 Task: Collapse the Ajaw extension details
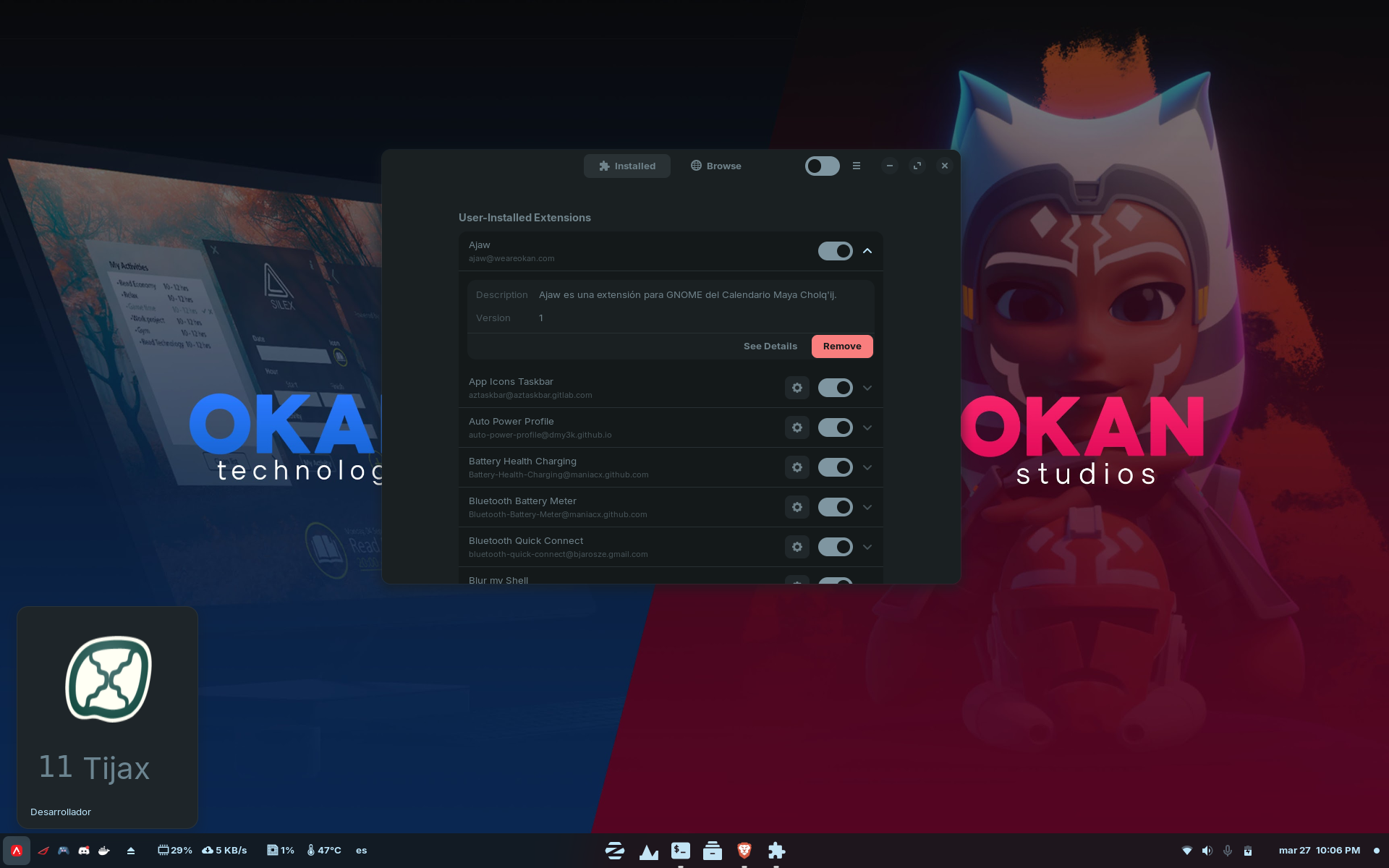click(867, 251)
